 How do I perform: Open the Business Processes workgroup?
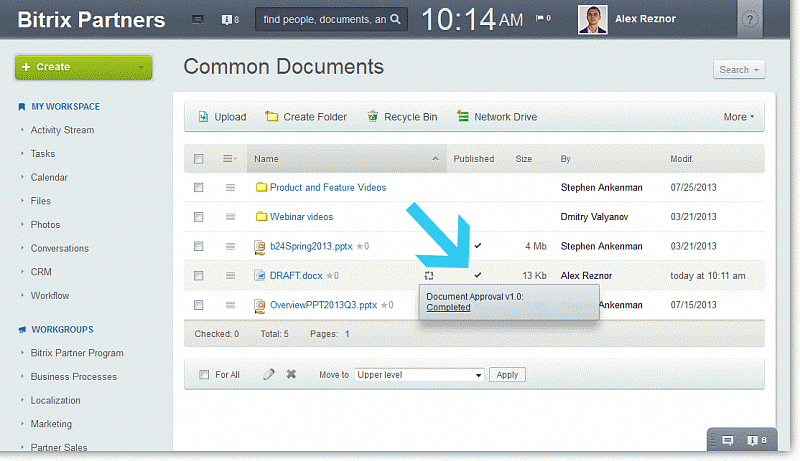click(73, 377)
